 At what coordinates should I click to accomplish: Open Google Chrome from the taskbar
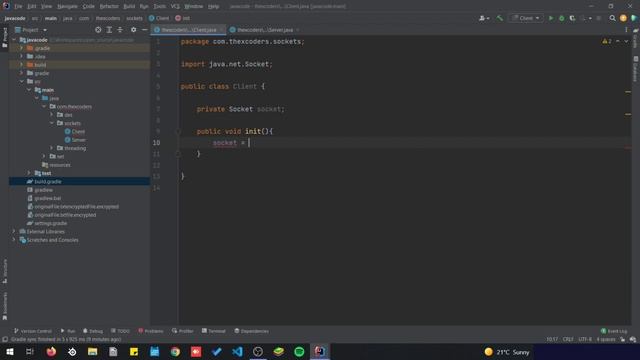(175, 351)
